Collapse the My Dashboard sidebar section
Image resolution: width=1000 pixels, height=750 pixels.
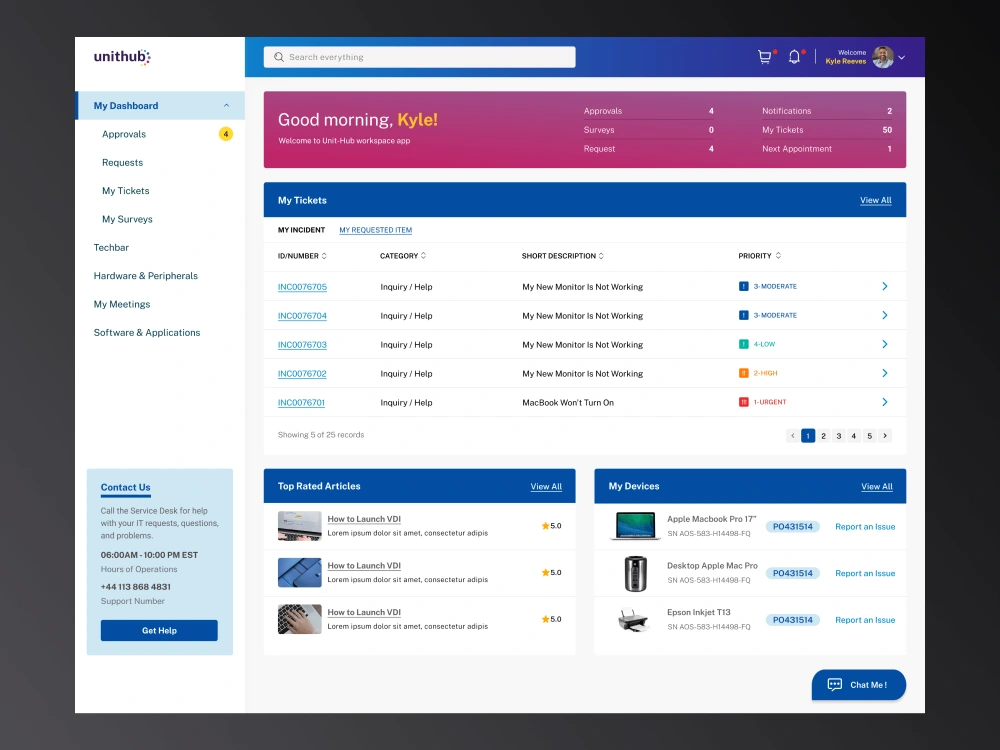[x=227, y=105]
